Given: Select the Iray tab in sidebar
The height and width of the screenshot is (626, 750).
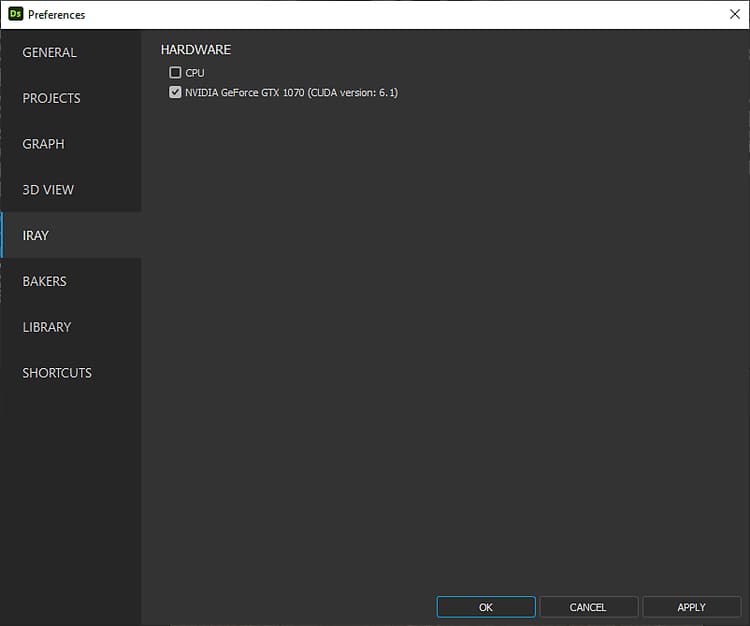Looking at the screenshot, I should point(71,235).
